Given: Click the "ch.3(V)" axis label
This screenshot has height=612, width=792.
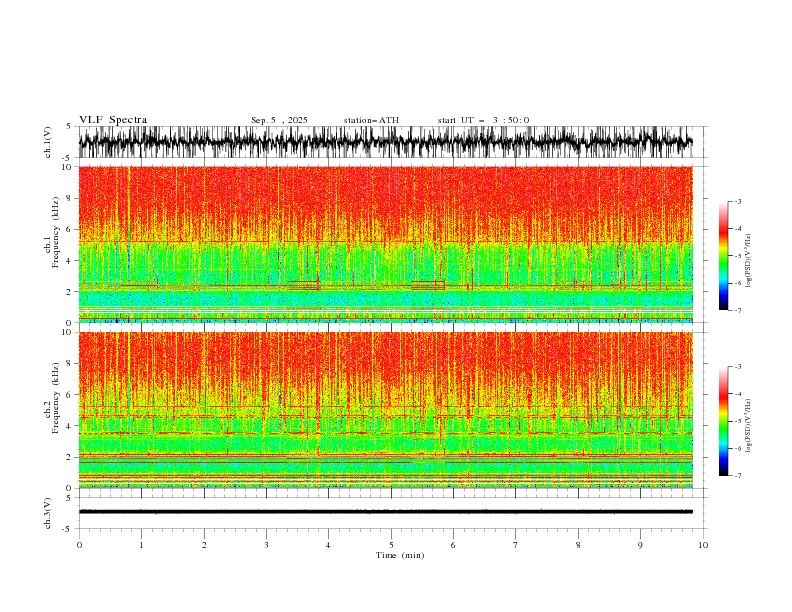Looking at the screenshot, I should (48, 513).
